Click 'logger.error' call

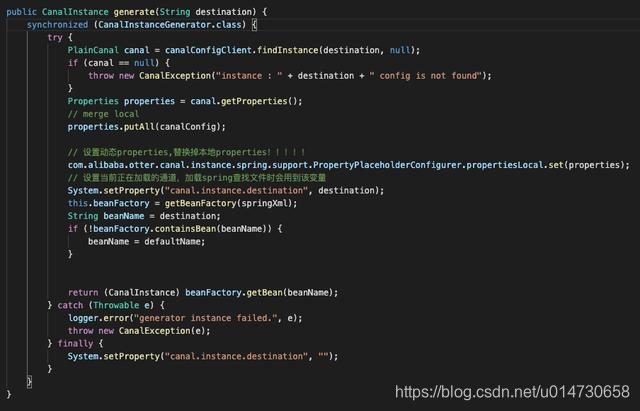(98, 318)
